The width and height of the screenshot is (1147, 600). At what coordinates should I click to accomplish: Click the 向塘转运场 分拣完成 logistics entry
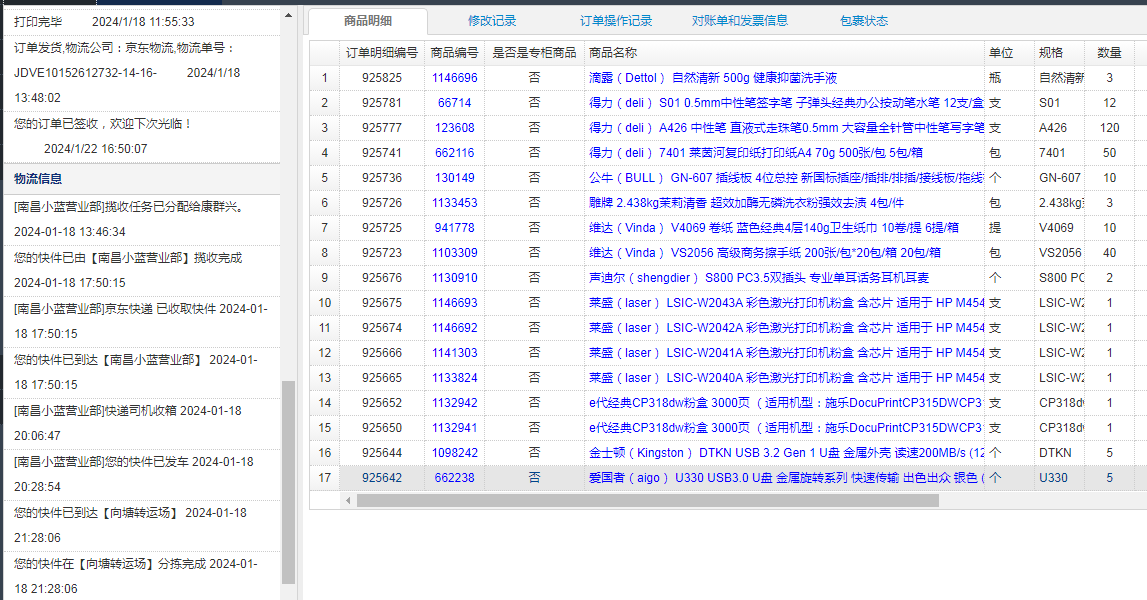[142, 576]
